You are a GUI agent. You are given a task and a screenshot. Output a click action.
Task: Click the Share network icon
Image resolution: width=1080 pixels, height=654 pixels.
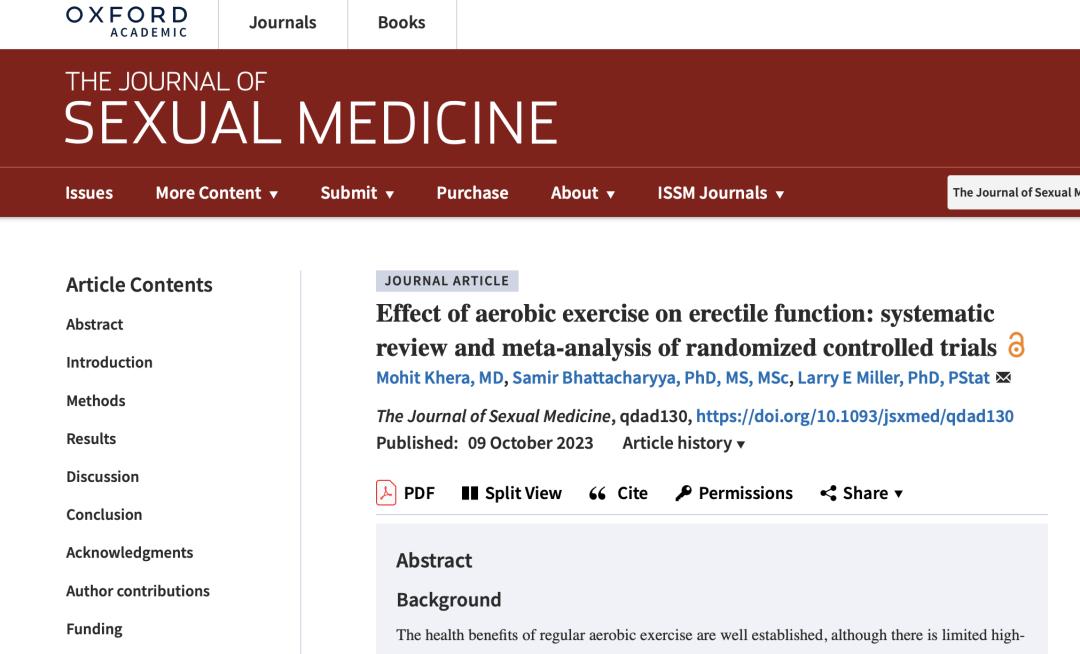pos(828,493)
